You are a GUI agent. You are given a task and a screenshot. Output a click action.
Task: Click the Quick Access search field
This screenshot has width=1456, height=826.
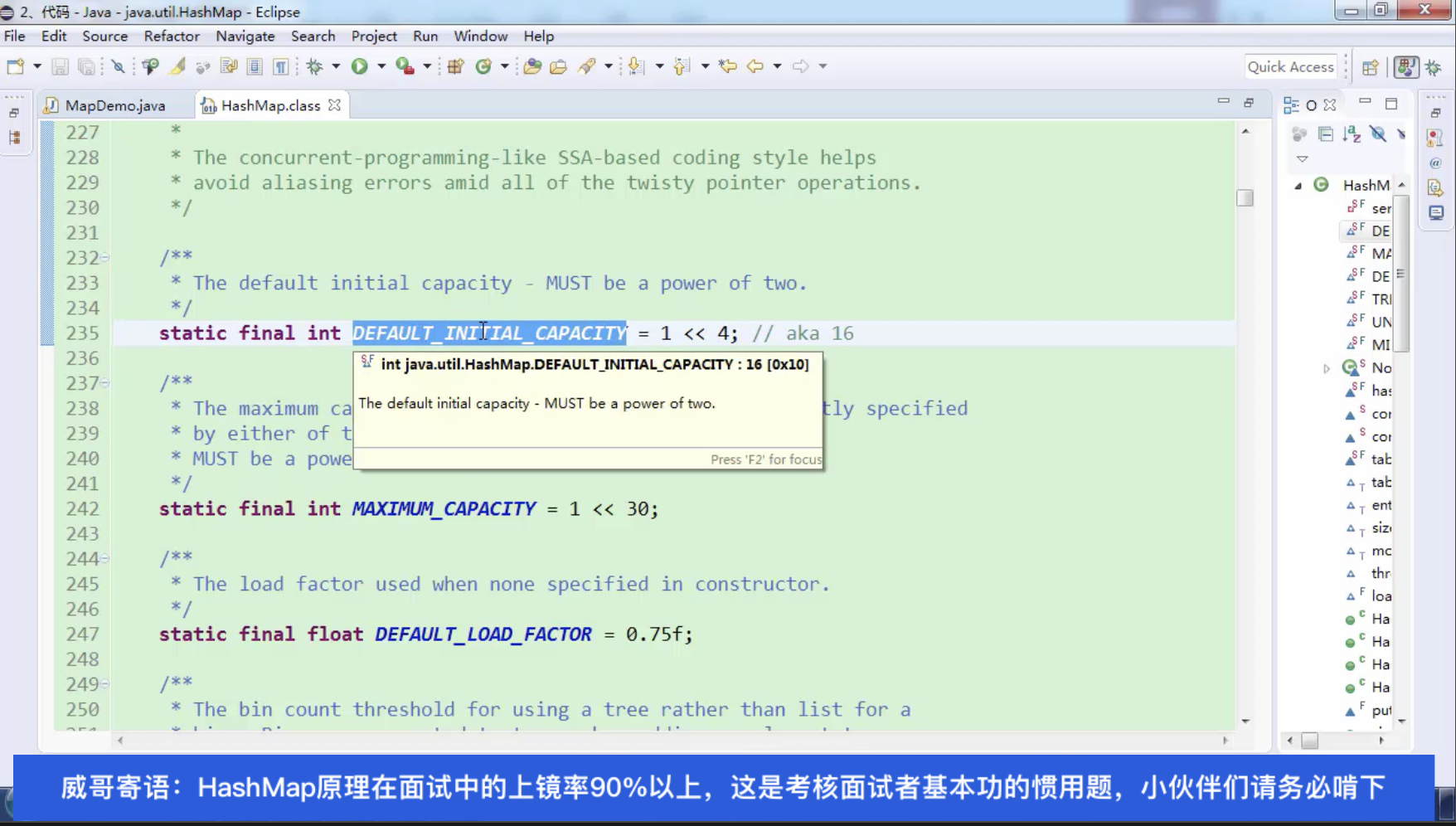coord(1290,67)
